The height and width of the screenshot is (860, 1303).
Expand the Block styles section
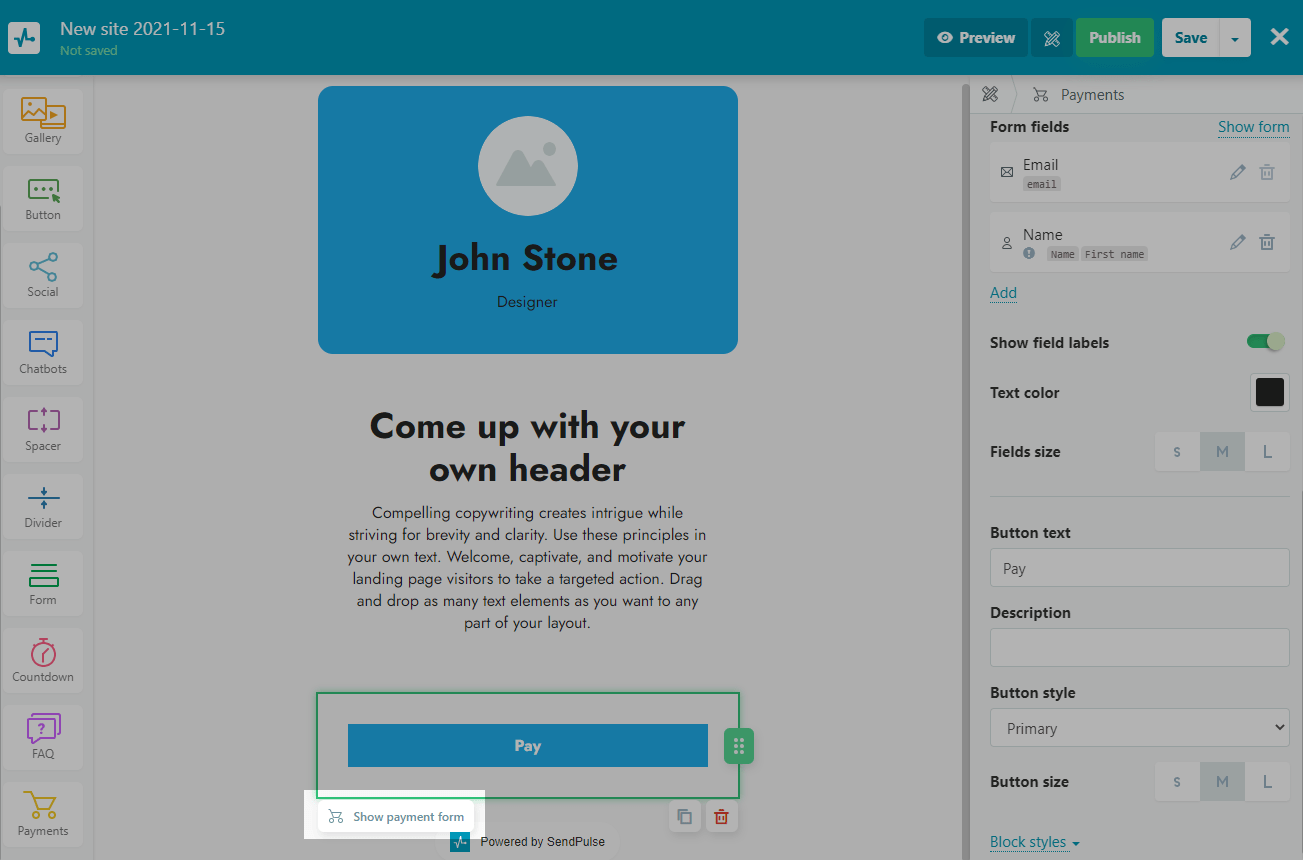1034,842
